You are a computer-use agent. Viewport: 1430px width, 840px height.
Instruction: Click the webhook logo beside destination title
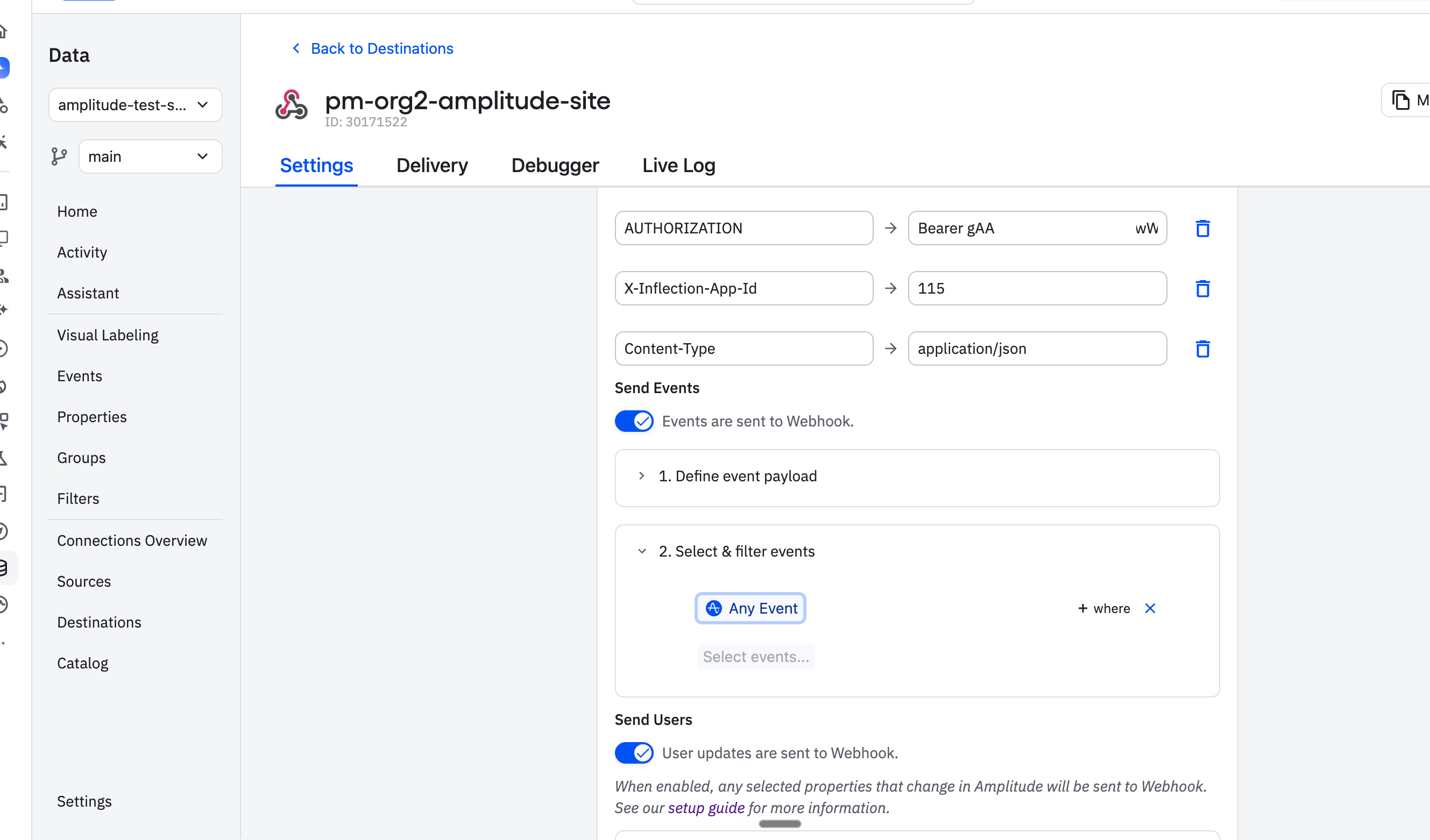[x=292, y=105]
